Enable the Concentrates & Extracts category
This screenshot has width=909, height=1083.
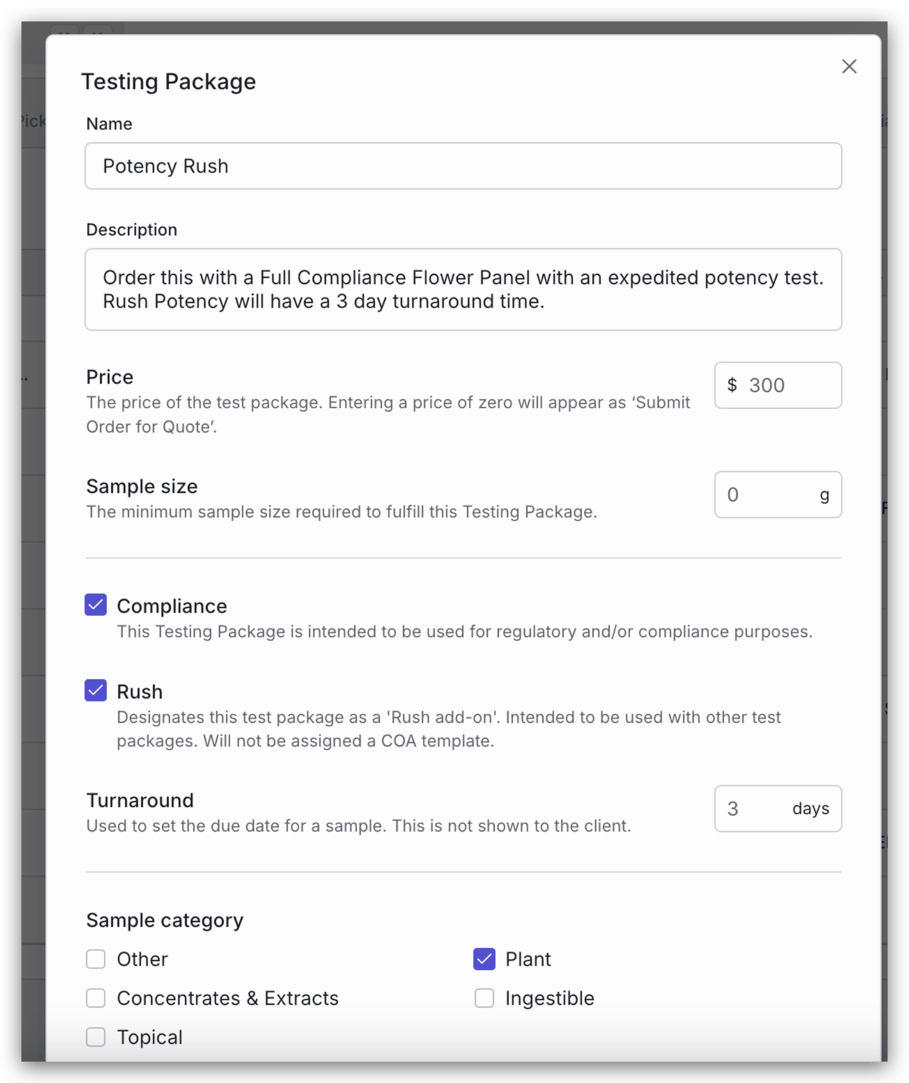click(95, 997)
